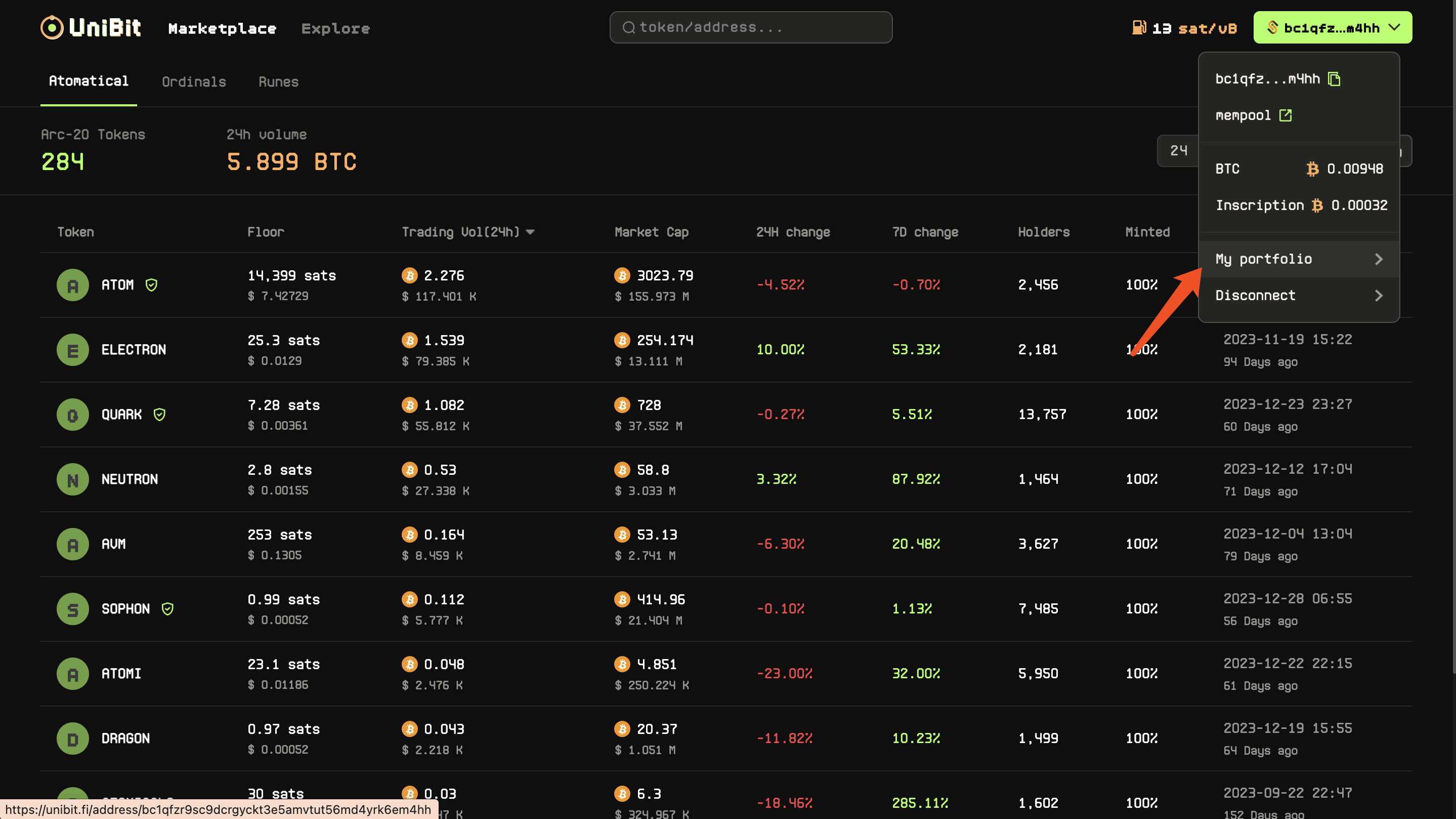1456x819 pixels.
Task: Click the NEUTRON token avatar icon
Action: tap(73, 480)
